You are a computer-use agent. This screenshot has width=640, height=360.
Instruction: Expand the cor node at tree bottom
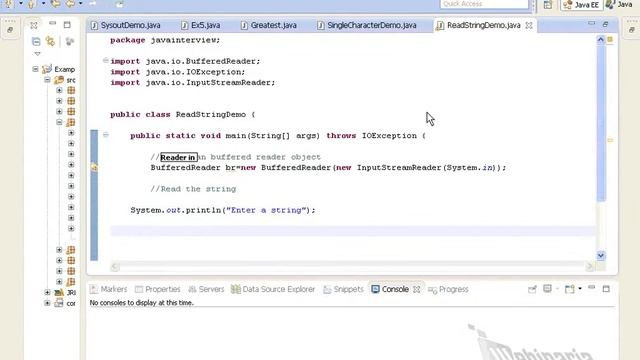47,303
